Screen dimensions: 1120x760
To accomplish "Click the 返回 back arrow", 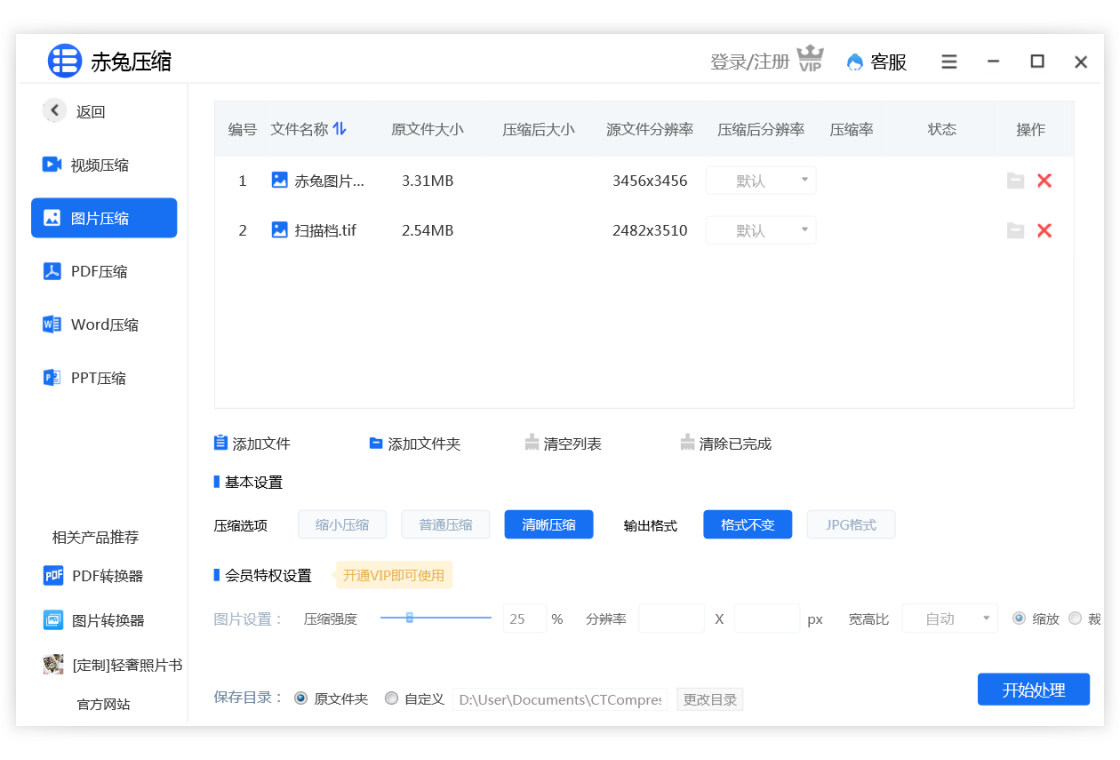I will (x=54, y=111).
